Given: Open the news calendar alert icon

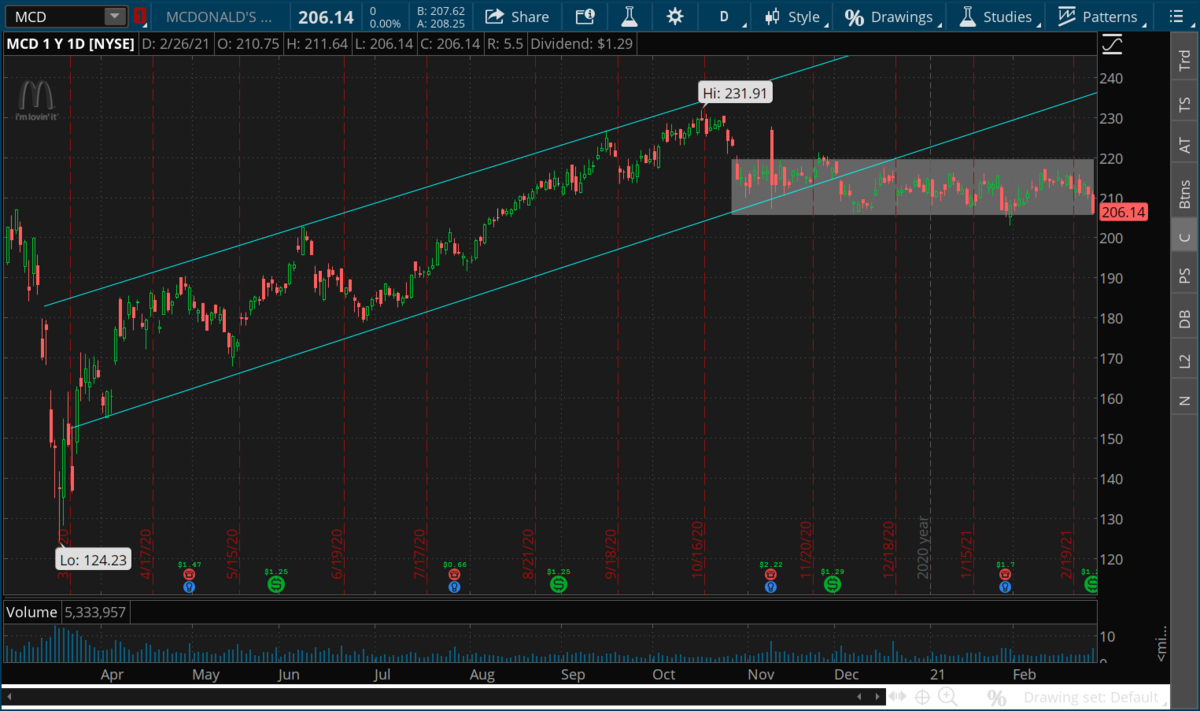Looking at the screenshot, I should point(584,16).
